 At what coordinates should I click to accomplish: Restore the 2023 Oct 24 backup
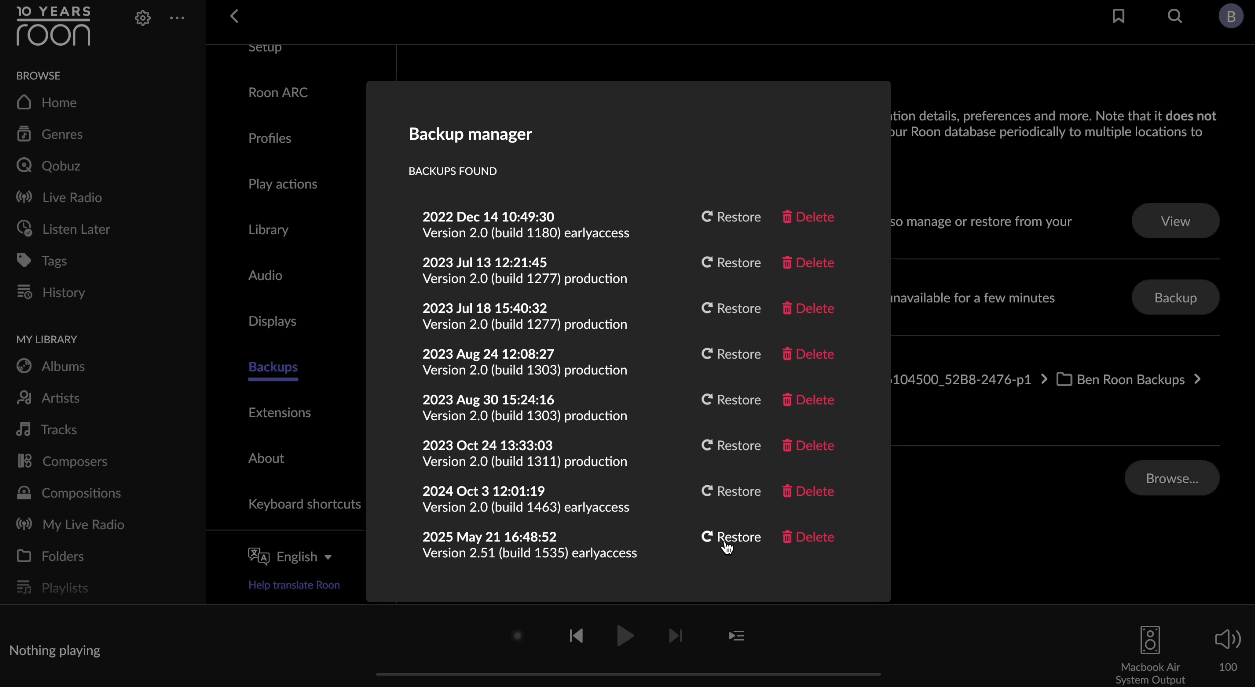coord(731,446)
